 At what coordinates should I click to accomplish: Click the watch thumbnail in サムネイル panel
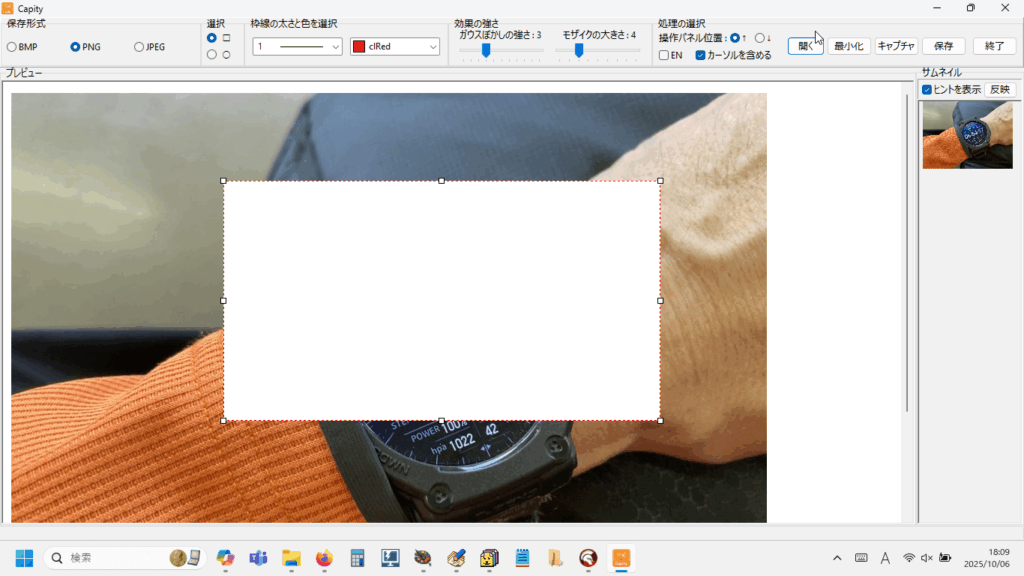point(967,134)
